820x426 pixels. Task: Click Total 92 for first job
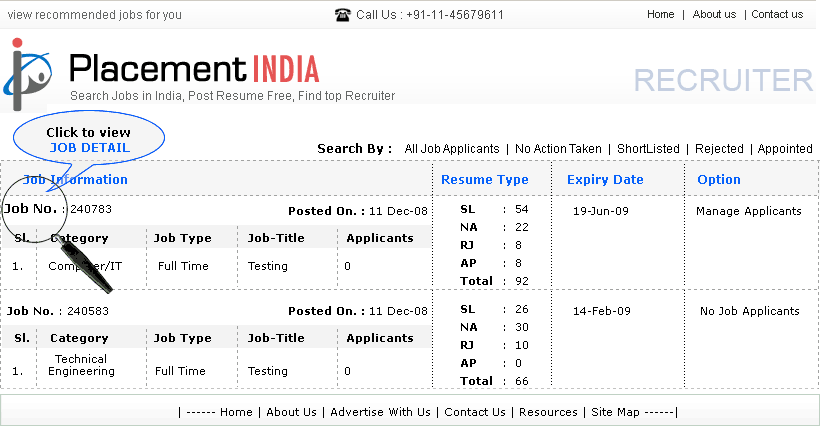521,281
